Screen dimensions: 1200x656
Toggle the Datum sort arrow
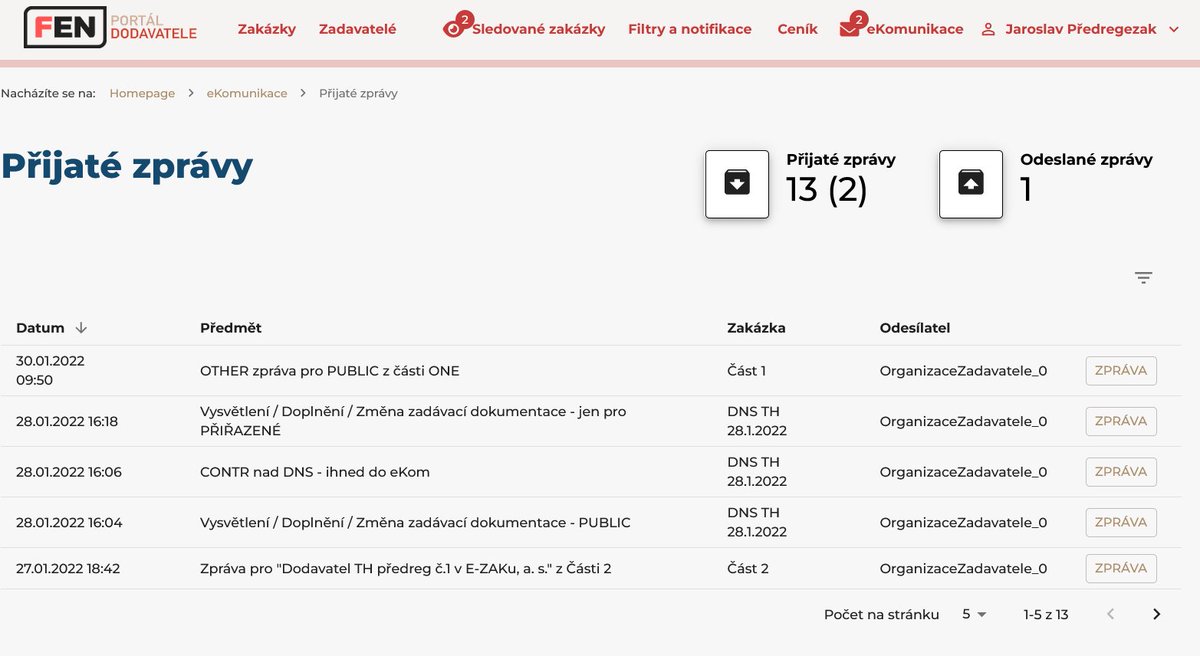tap(81, 328)
